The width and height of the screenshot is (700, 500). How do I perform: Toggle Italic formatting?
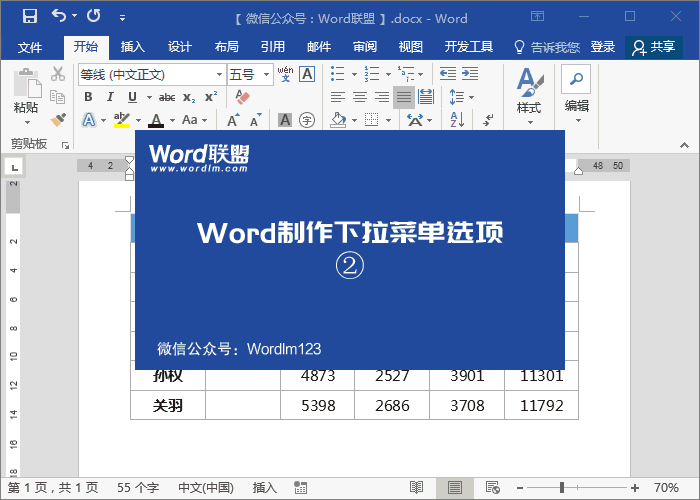click(x=110, y=97)
